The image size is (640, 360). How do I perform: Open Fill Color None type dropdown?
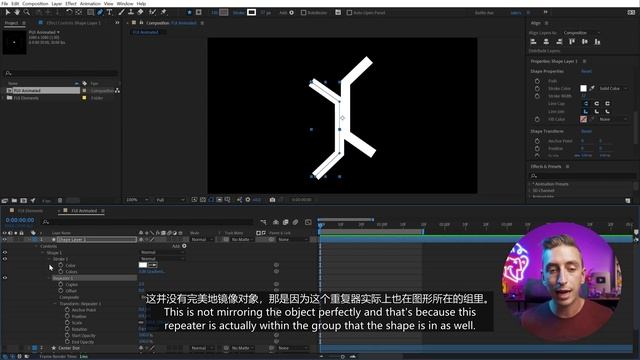pos(613,119)
